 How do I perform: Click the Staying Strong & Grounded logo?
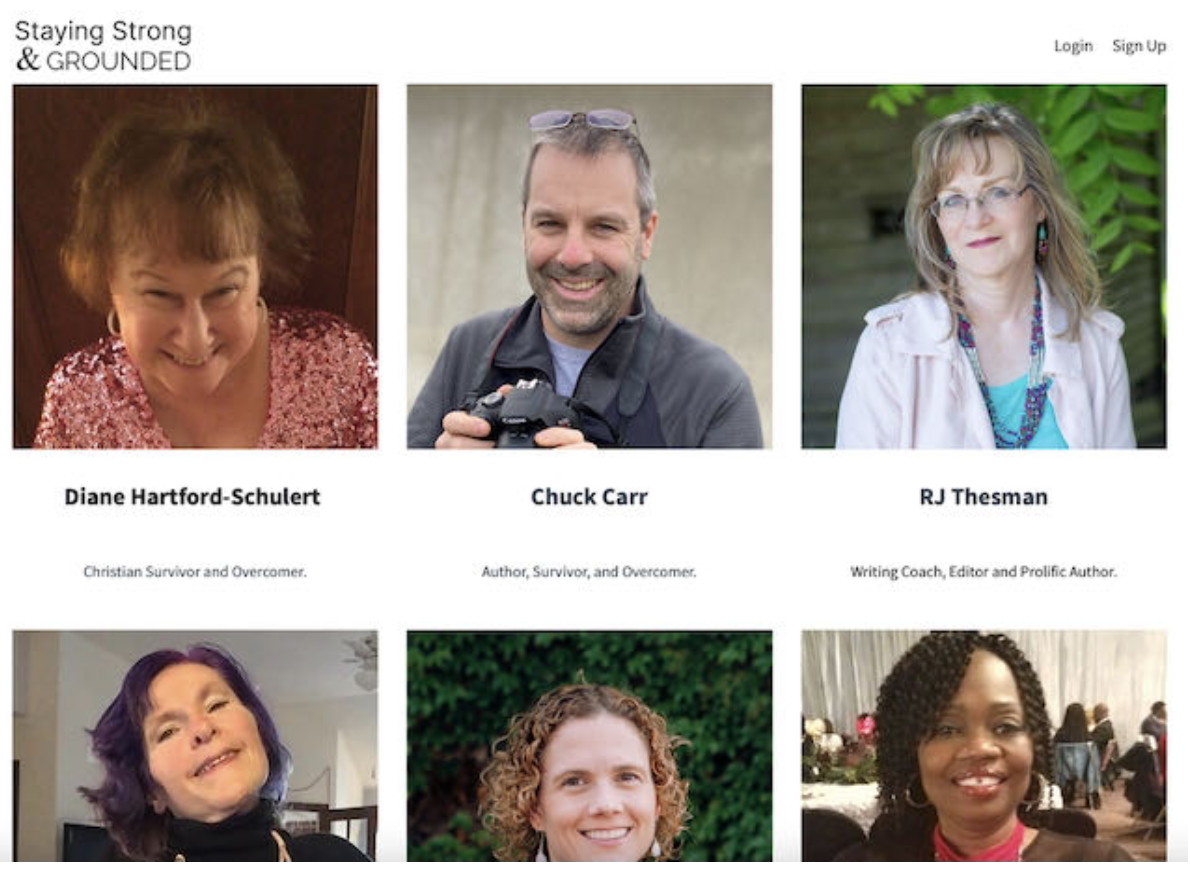[x=103, y=46]
